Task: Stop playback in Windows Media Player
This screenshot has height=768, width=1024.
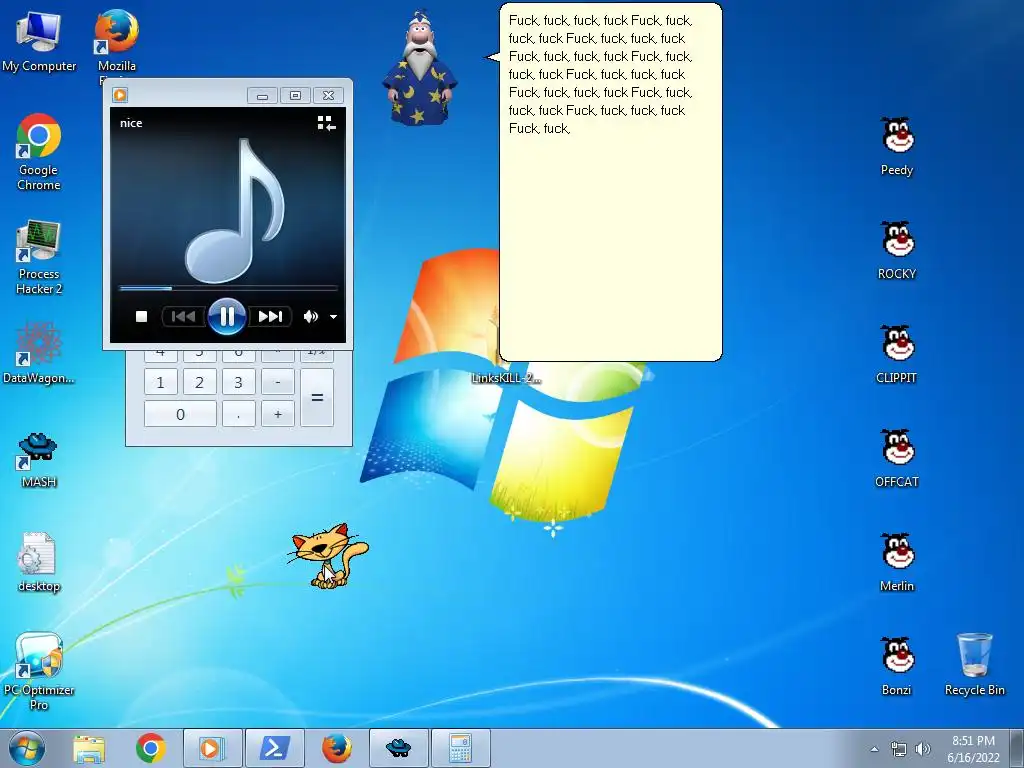Action: [x=141, y=317]
